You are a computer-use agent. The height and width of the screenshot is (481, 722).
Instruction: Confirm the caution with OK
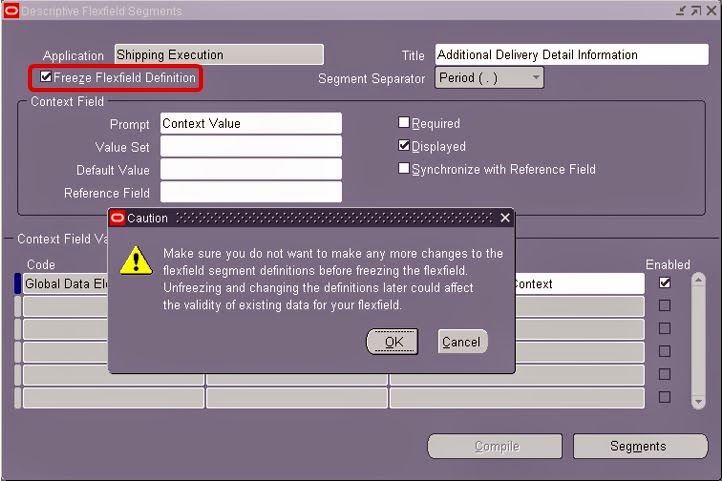point(392,342)
